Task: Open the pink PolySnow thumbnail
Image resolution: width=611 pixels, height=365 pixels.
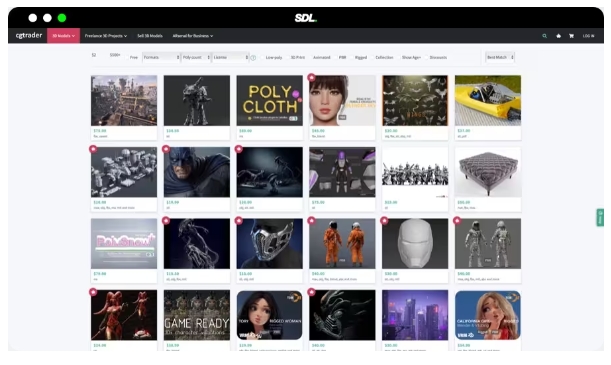Action: click(x=124, y=243)
